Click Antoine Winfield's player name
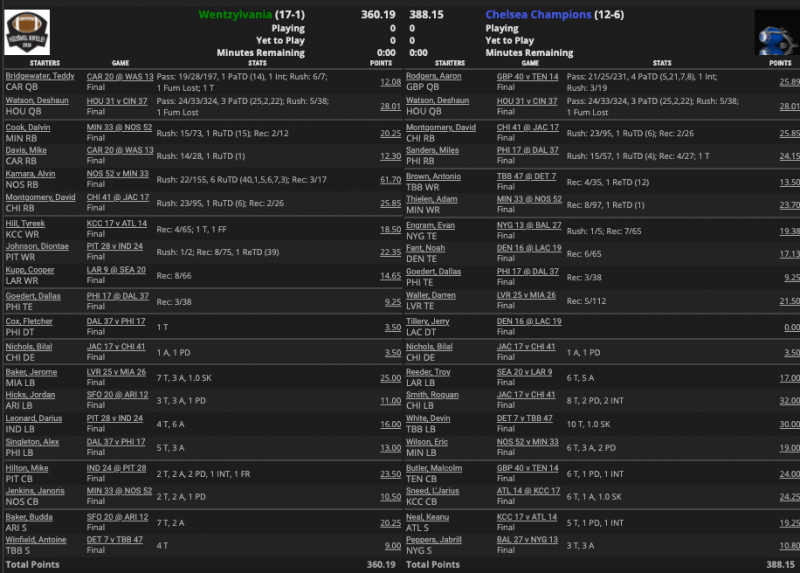 click(37, 539)
